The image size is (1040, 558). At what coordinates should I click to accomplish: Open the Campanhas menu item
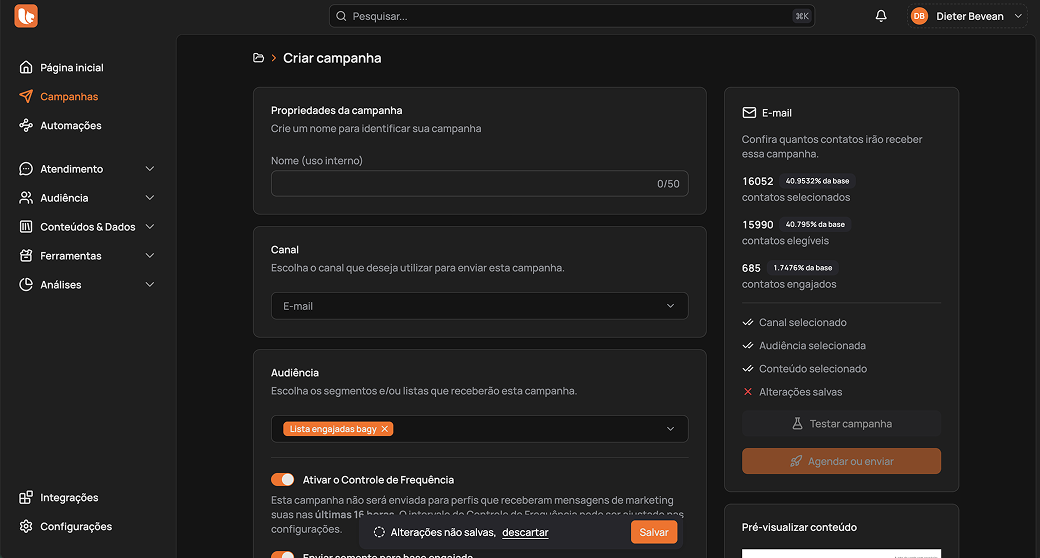tap(69, 97)
